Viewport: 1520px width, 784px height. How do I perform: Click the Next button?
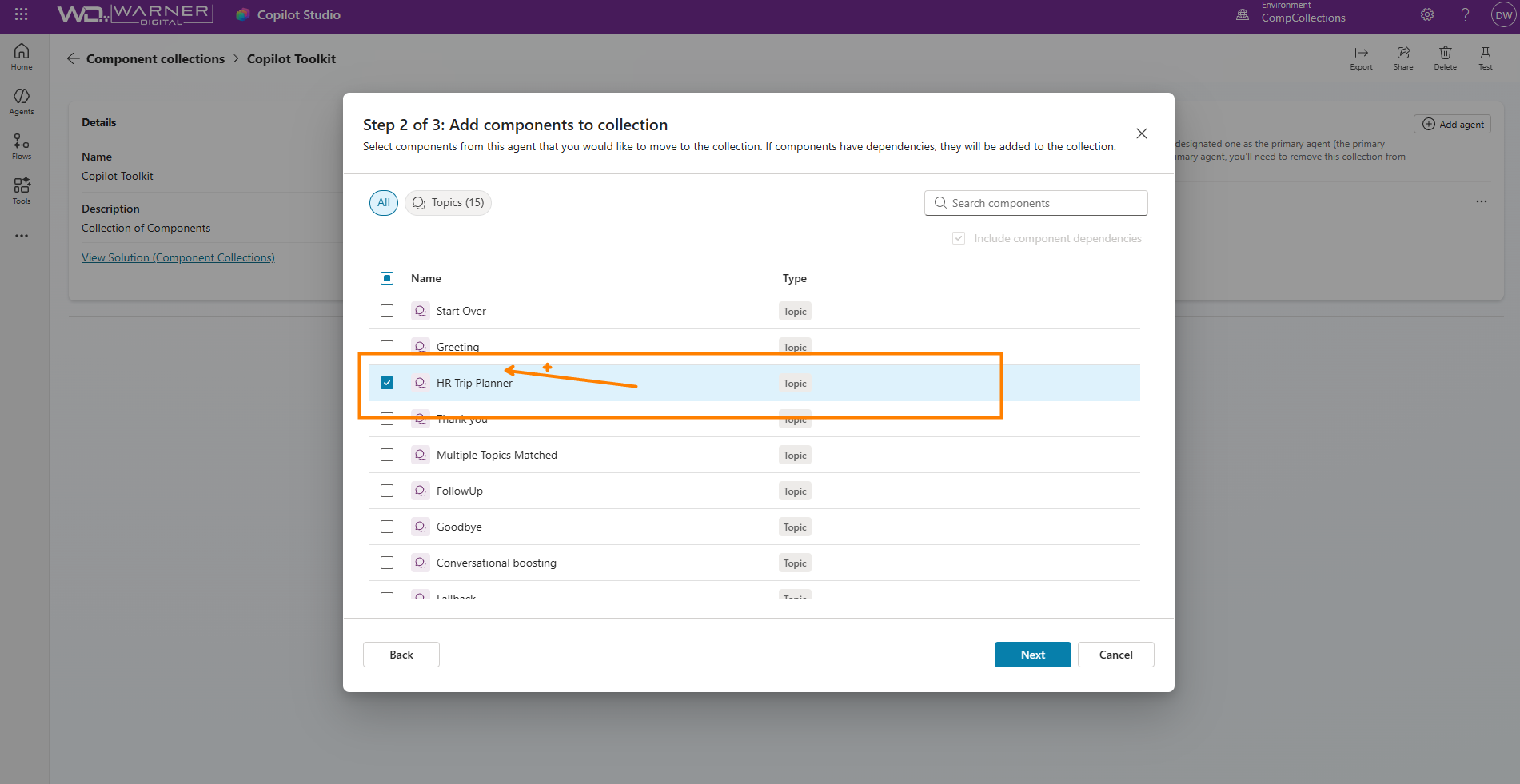pyautogui.click(x=1032, y=655)
